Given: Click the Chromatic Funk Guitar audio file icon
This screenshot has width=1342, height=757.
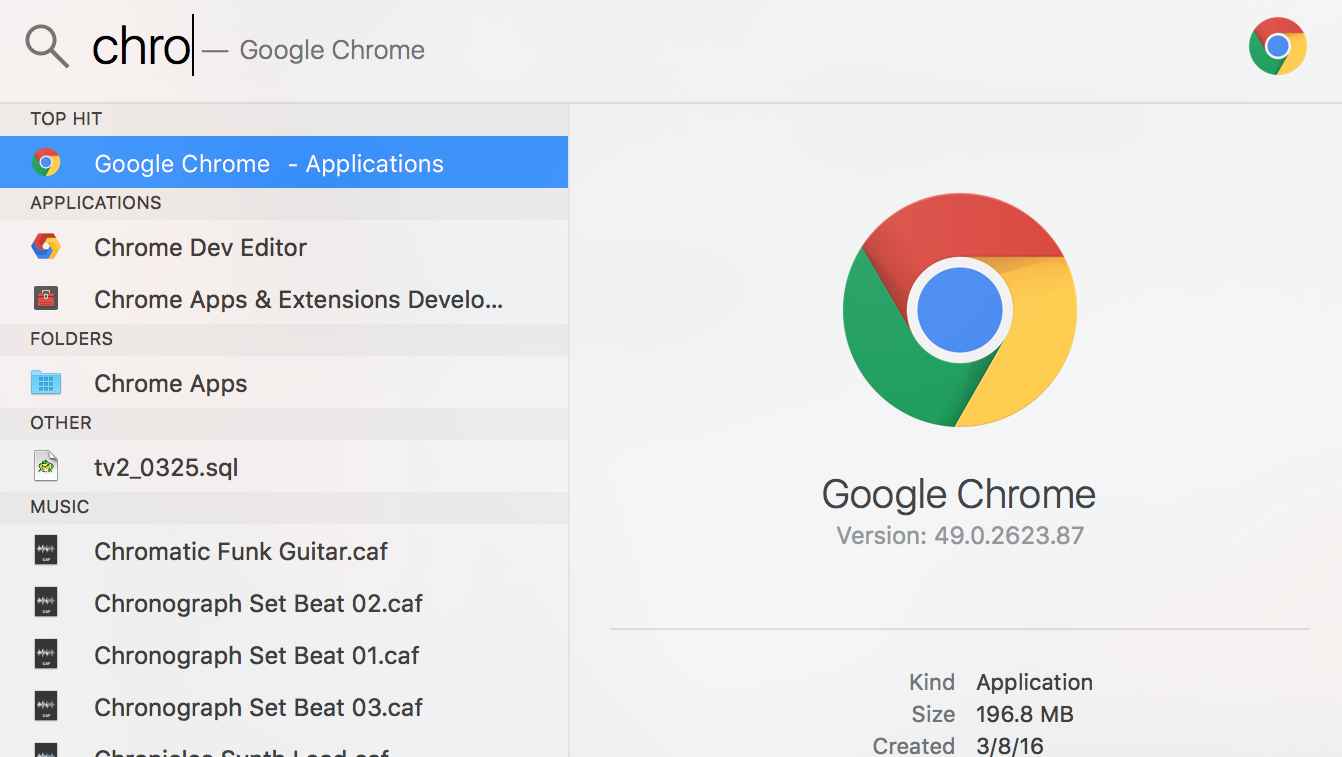Looking at the screenshot, I should point(46,550).
